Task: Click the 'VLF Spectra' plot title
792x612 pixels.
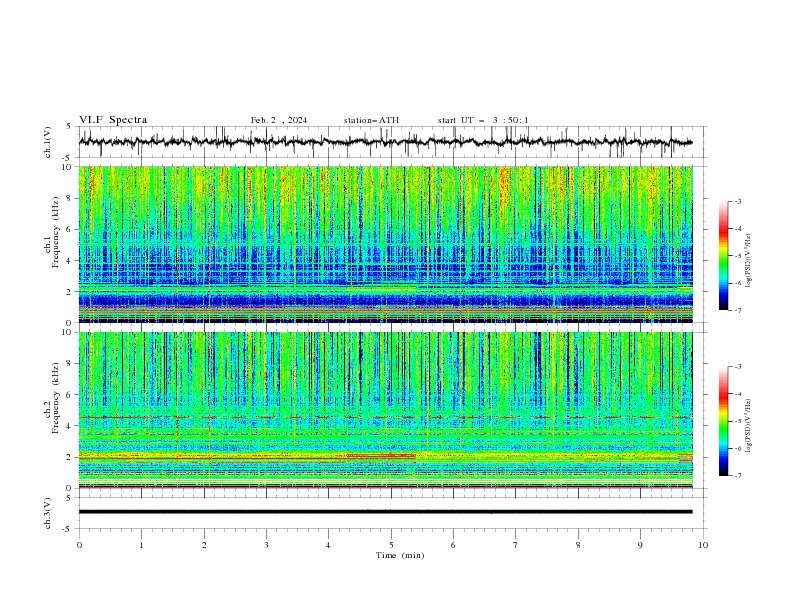Action: pos(113,120)
